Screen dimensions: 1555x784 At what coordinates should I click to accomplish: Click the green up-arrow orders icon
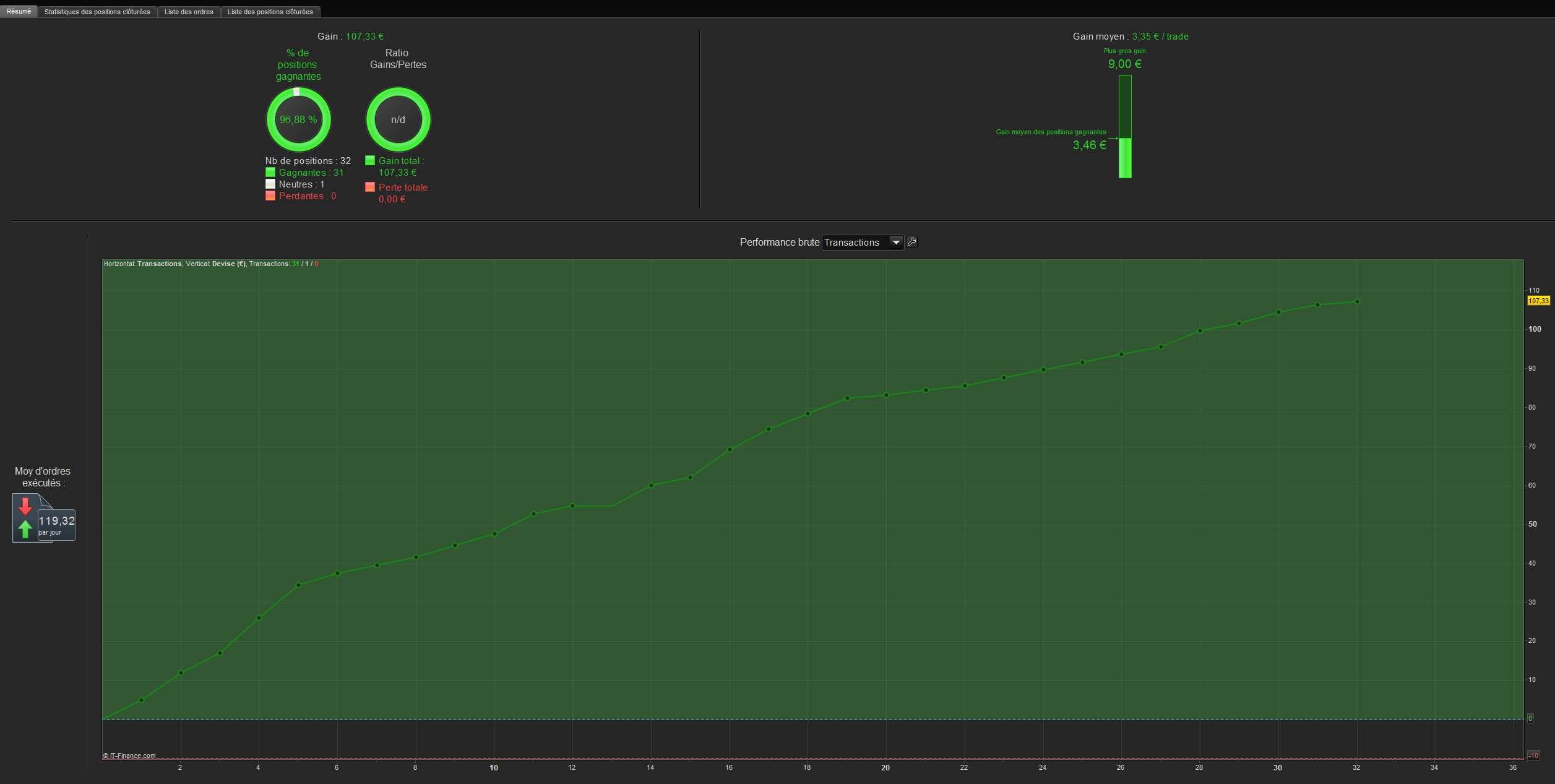[x=25, y=529]
